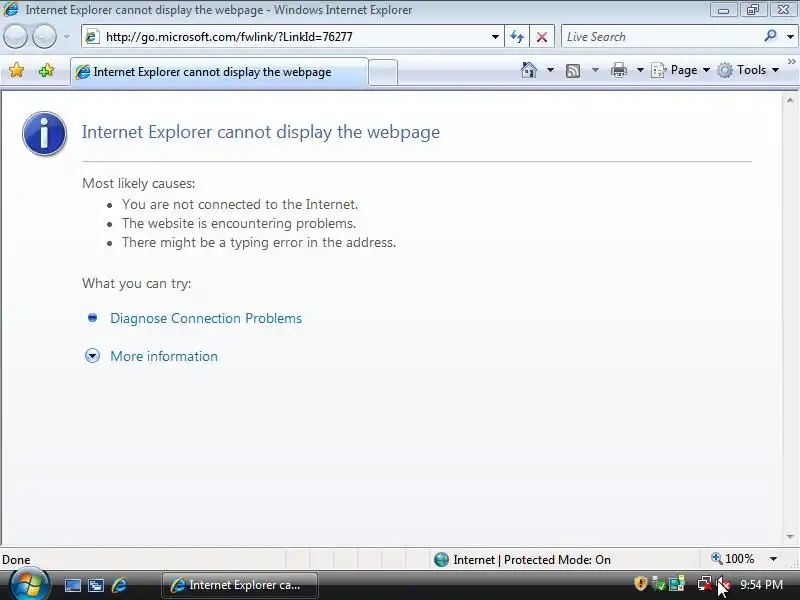Click the security shield tray icon
The image size is (800, 600).
click(x=640, y=584)
